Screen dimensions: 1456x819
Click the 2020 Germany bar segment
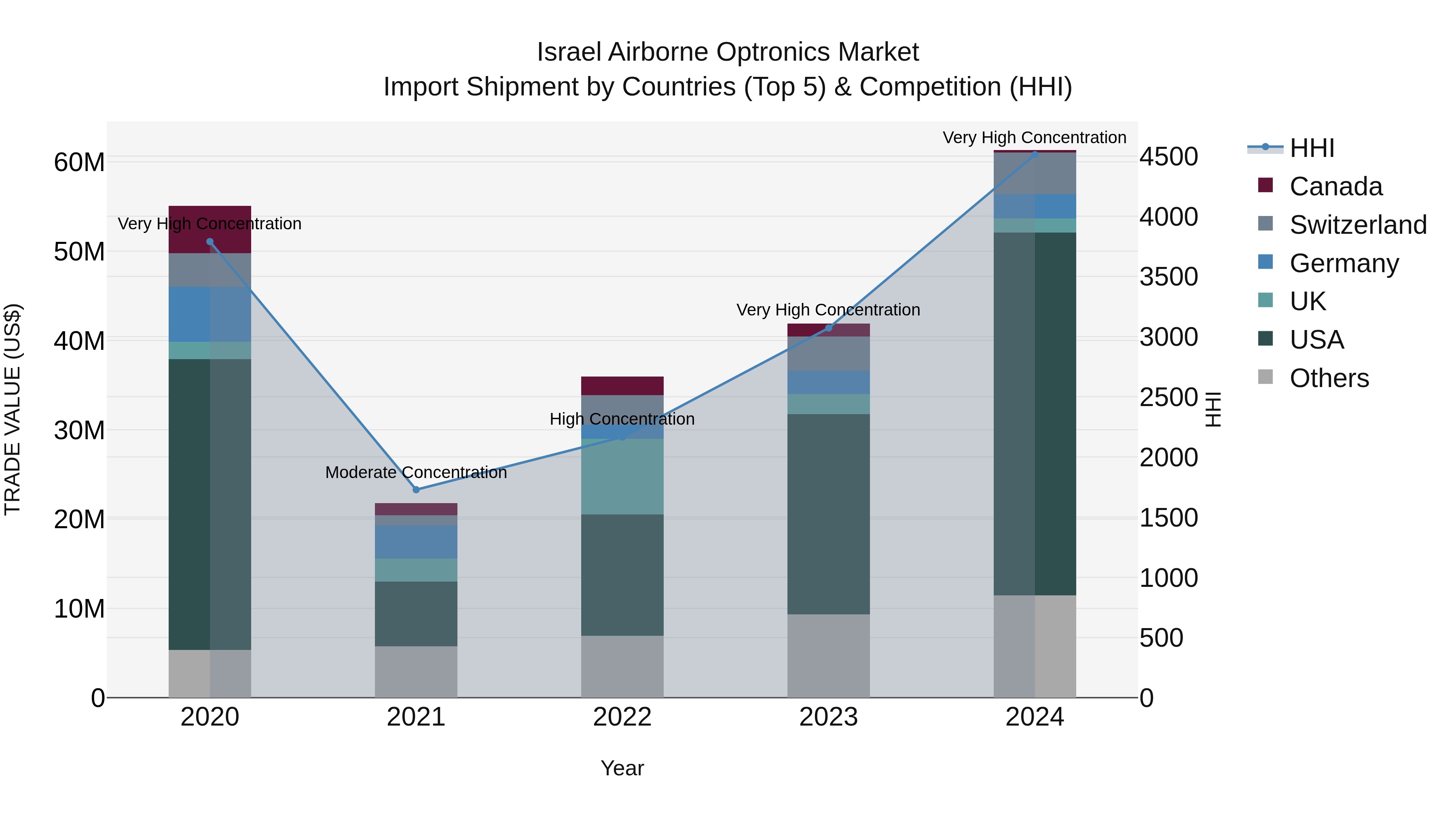(210, 314)
